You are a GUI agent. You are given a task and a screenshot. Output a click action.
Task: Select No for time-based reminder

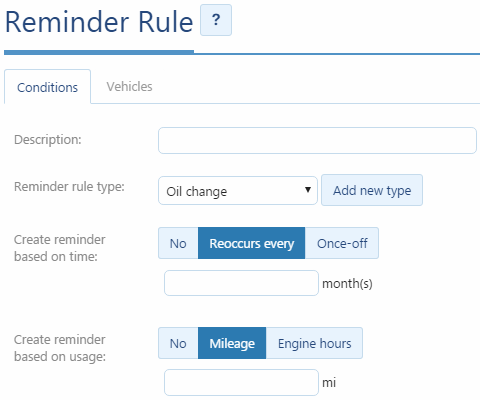click(178, 243)
